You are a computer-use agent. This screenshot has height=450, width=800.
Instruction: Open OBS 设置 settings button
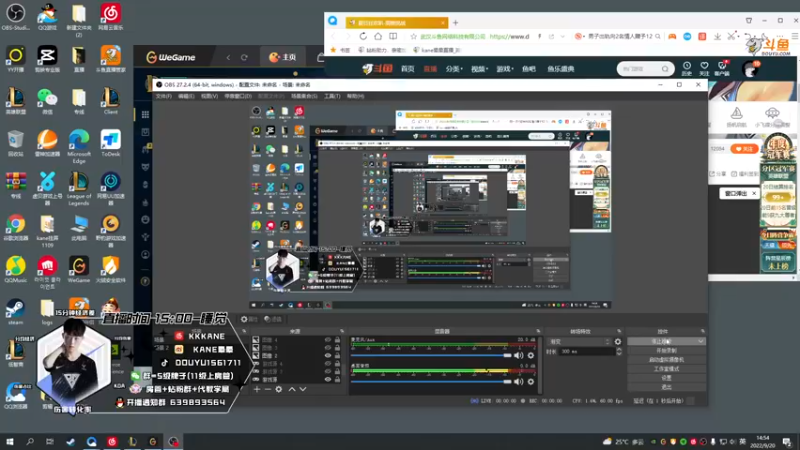666,378
